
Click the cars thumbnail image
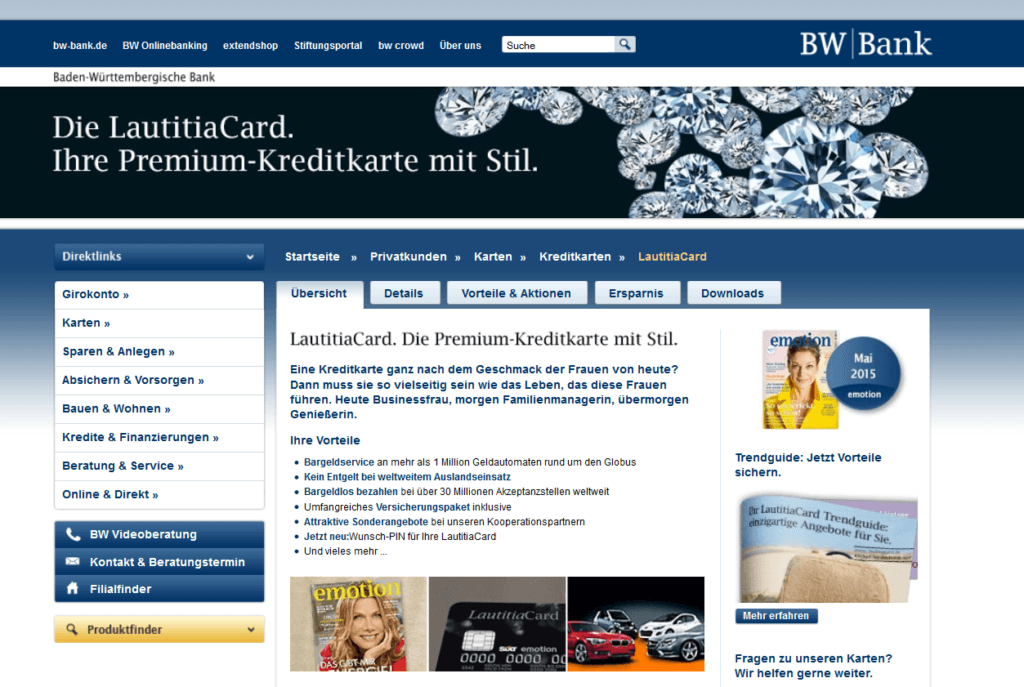point(636,624)
